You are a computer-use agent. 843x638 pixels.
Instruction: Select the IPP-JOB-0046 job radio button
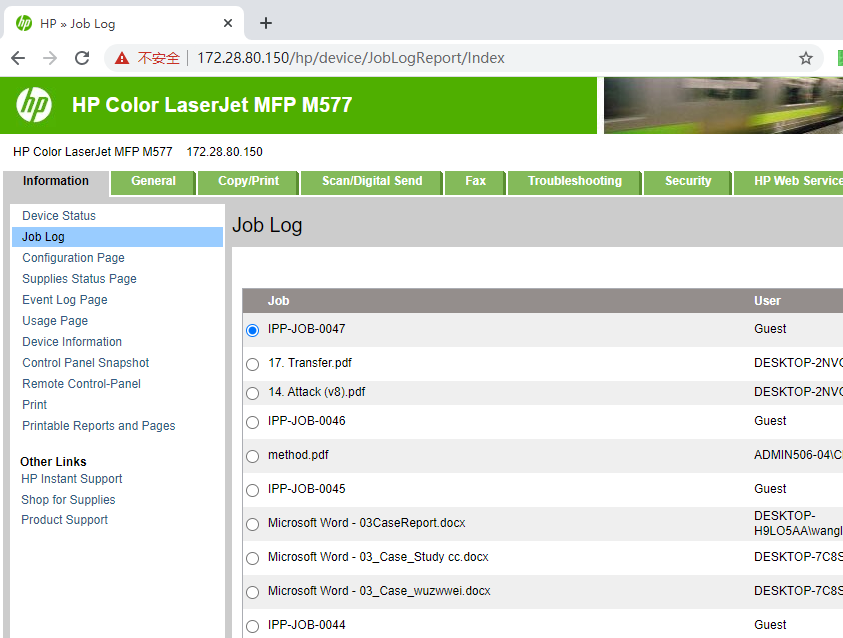[252, 421]
